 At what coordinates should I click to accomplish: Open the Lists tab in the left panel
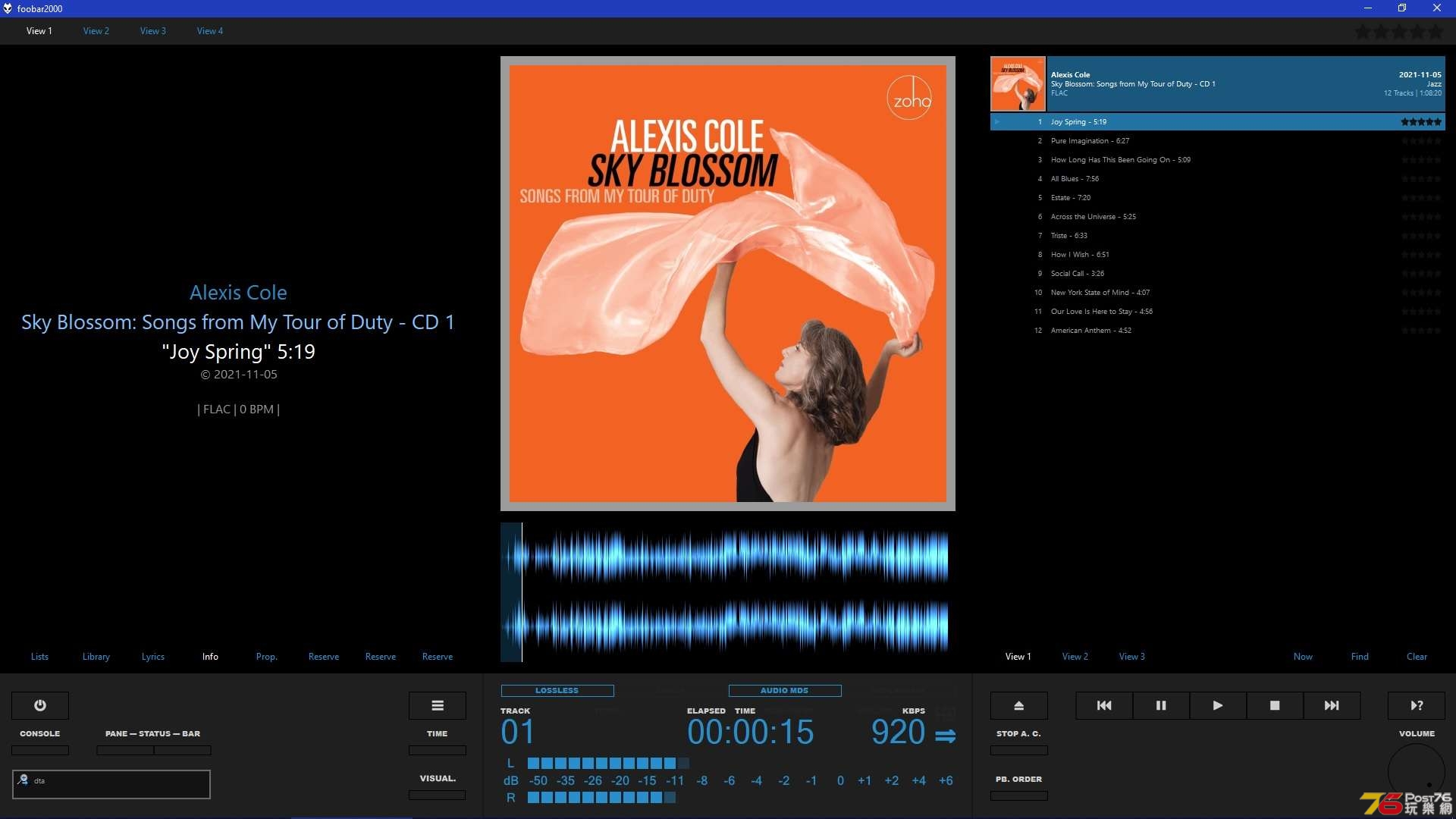tap(39, 657)
